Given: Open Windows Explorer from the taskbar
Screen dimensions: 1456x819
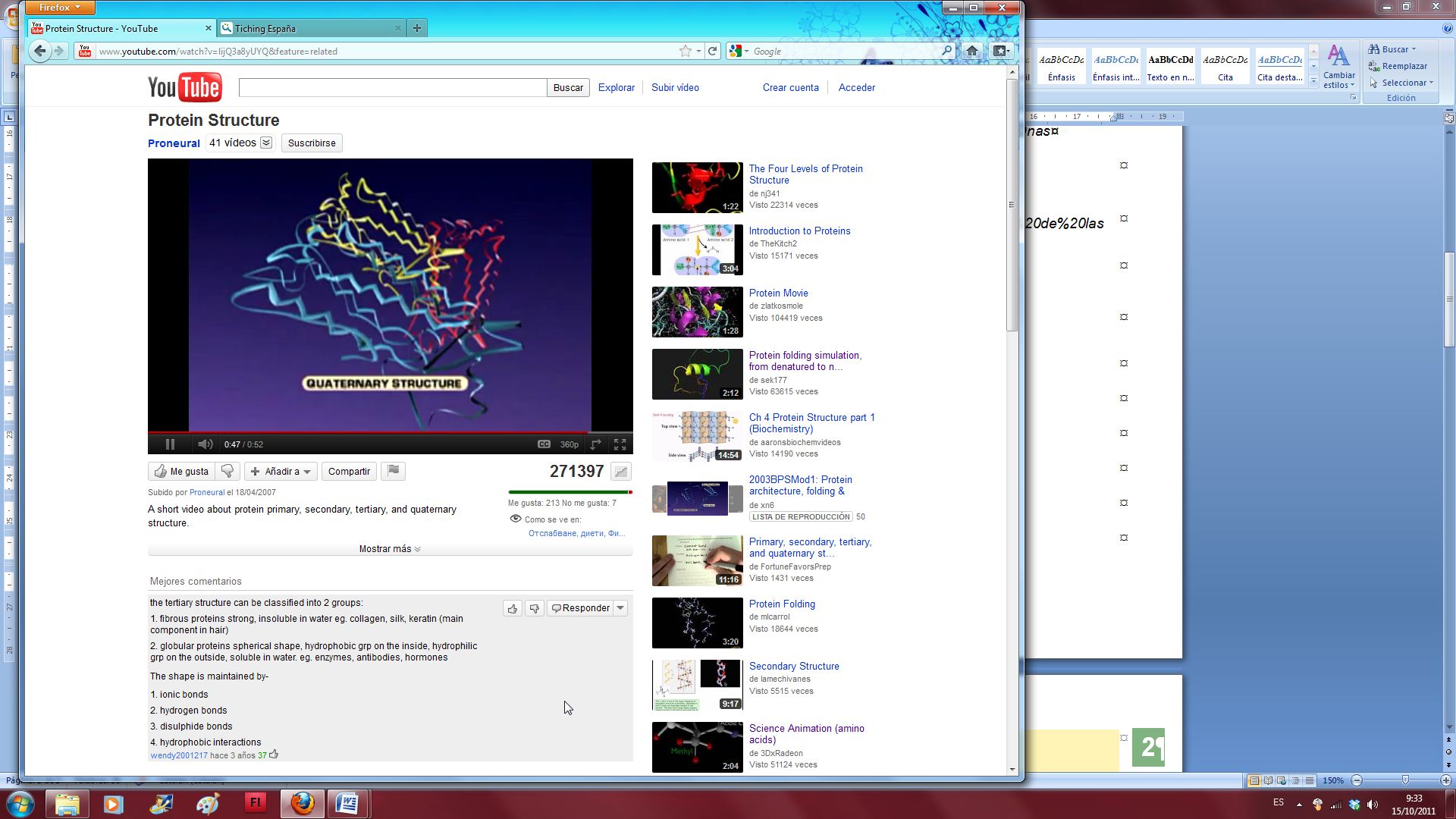Looking at the screenshot, I should pyautogui.click(x=67, y=803).
